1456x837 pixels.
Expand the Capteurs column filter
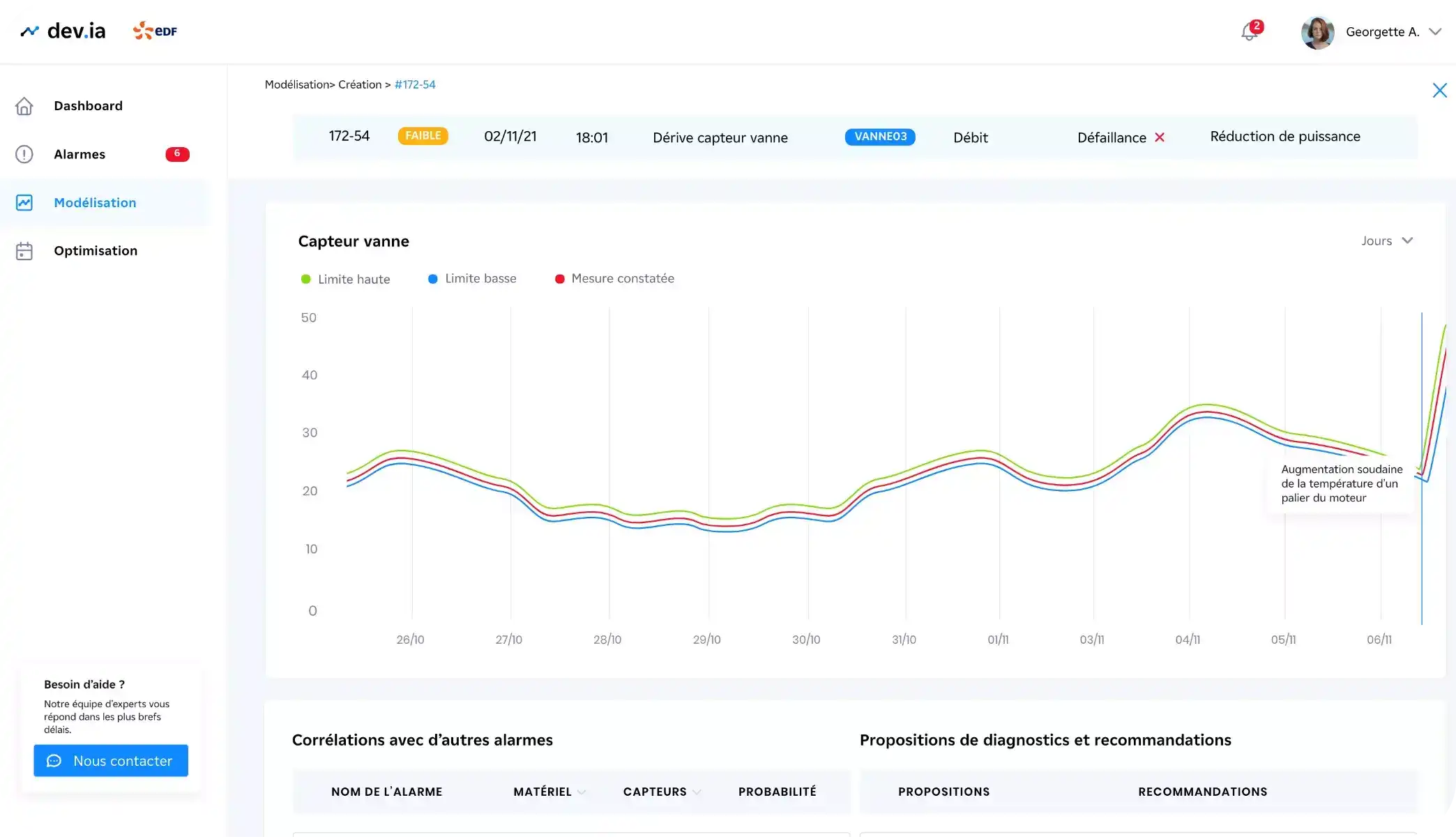[697, 792]
